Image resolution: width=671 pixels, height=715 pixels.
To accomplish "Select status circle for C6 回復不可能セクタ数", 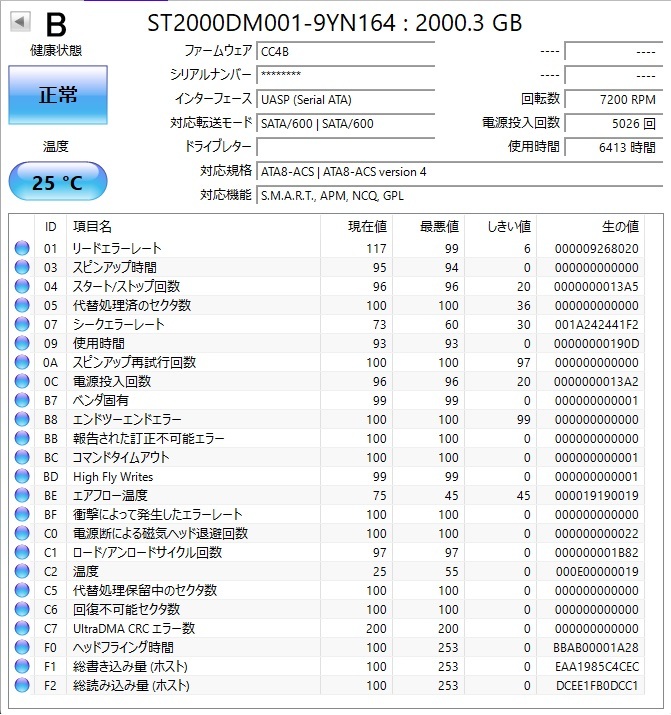I will [22, 609].
